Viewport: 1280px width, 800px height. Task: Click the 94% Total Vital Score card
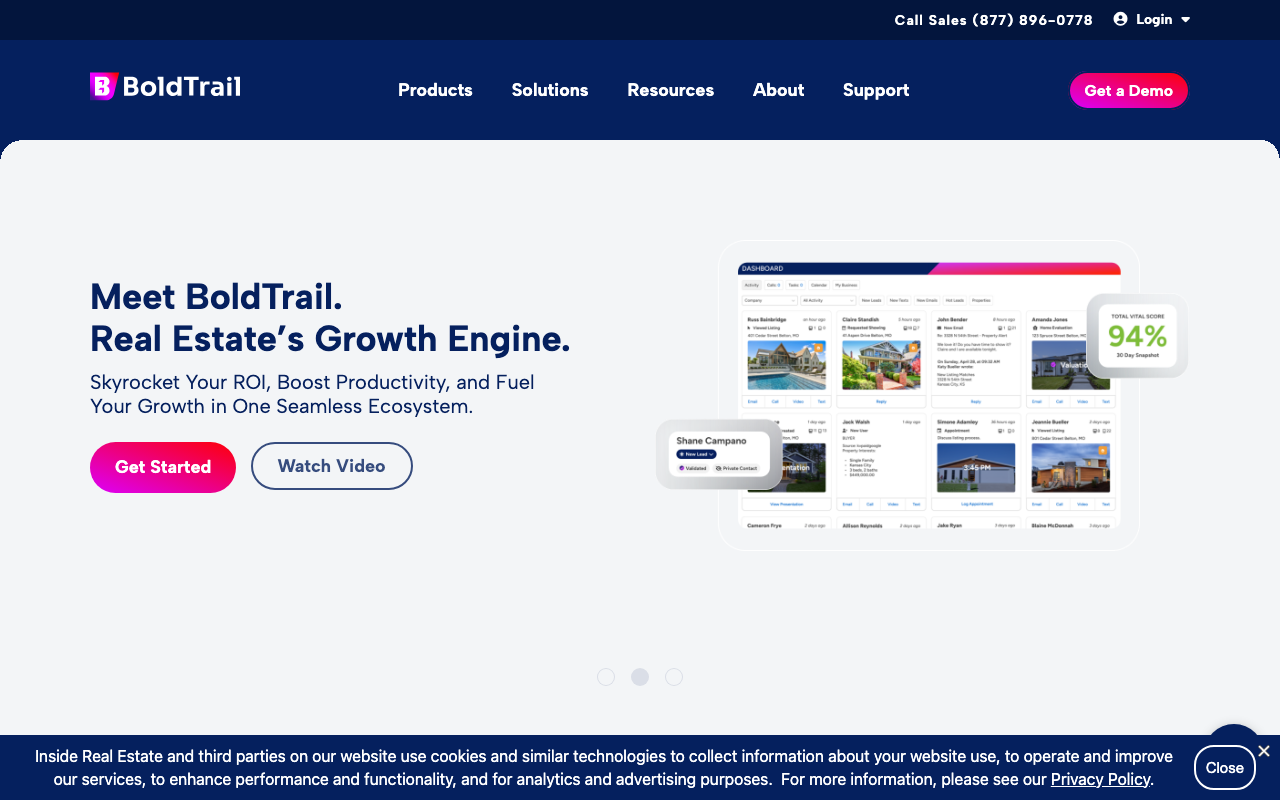[1138, 336]
